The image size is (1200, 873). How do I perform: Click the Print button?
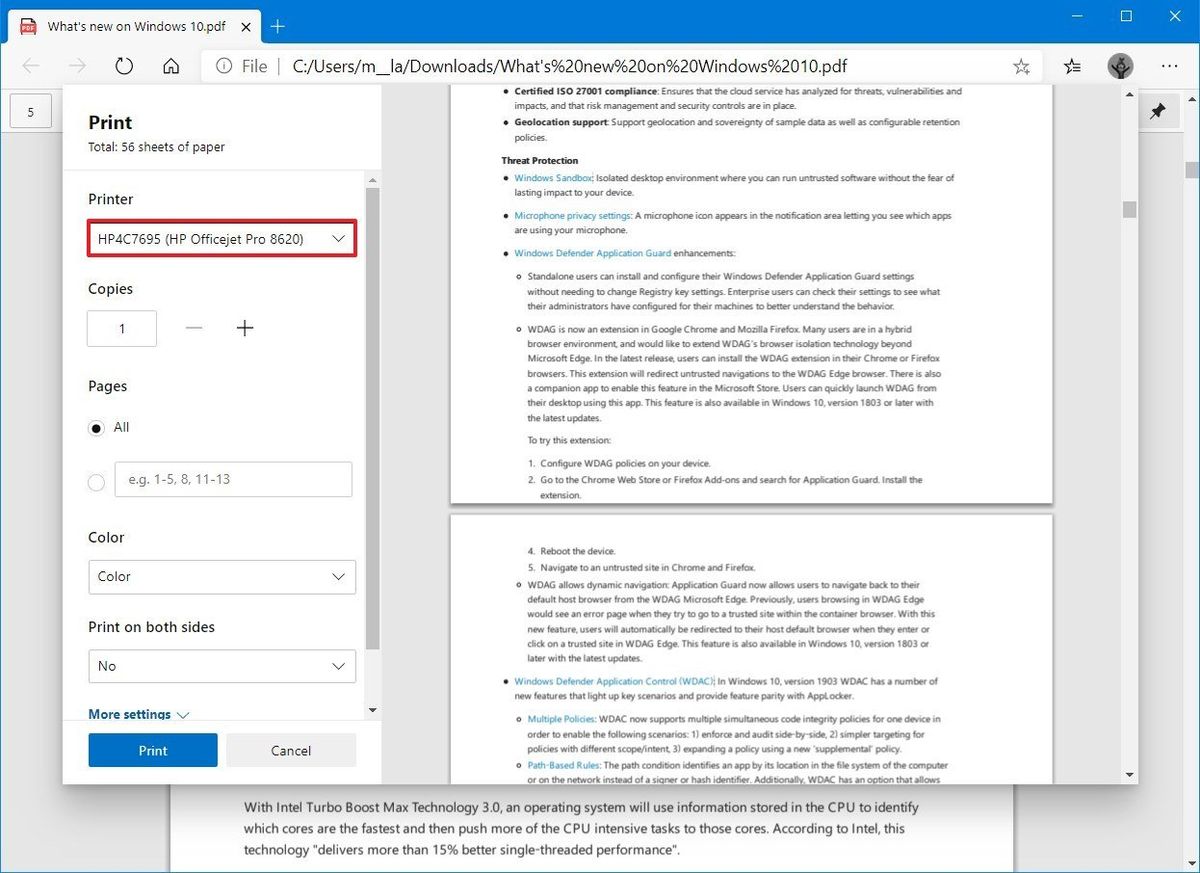tap(152, 750)
